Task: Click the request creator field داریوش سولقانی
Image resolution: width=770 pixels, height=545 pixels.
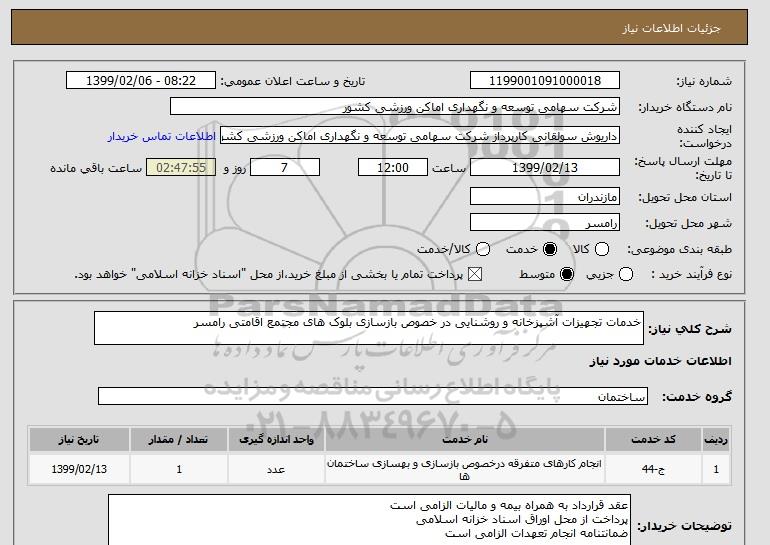Action: tap(420, 136)
